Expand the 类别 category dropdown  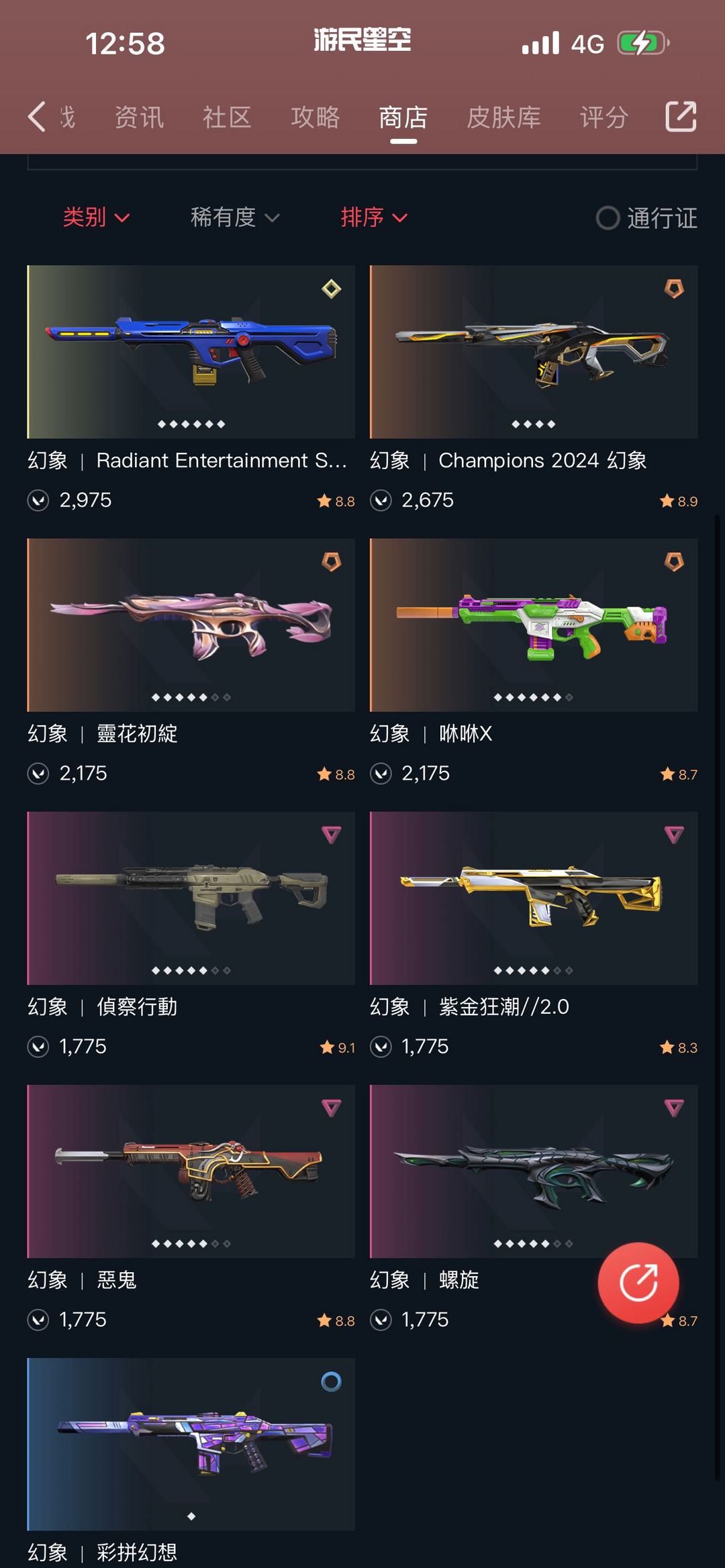pyautogui.click(x=96, y=217)
